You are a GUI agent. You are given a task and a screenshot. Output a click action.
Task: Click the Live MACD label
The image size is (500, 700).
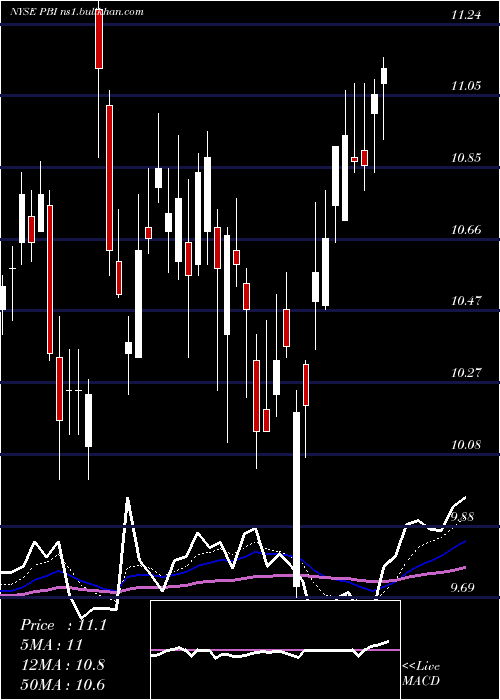click(421, 673)
